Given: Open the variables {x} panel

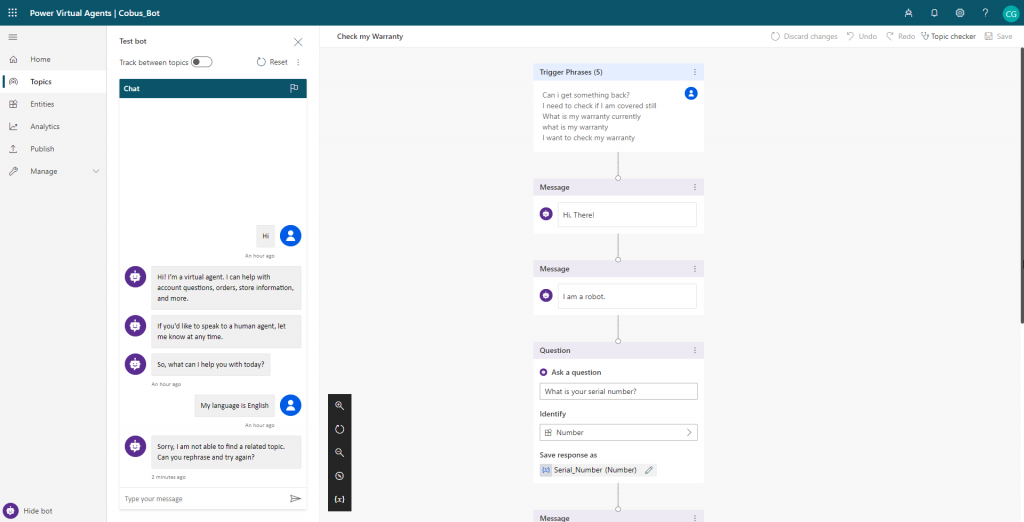Looking at the screenshot, I should pos(340,499).
